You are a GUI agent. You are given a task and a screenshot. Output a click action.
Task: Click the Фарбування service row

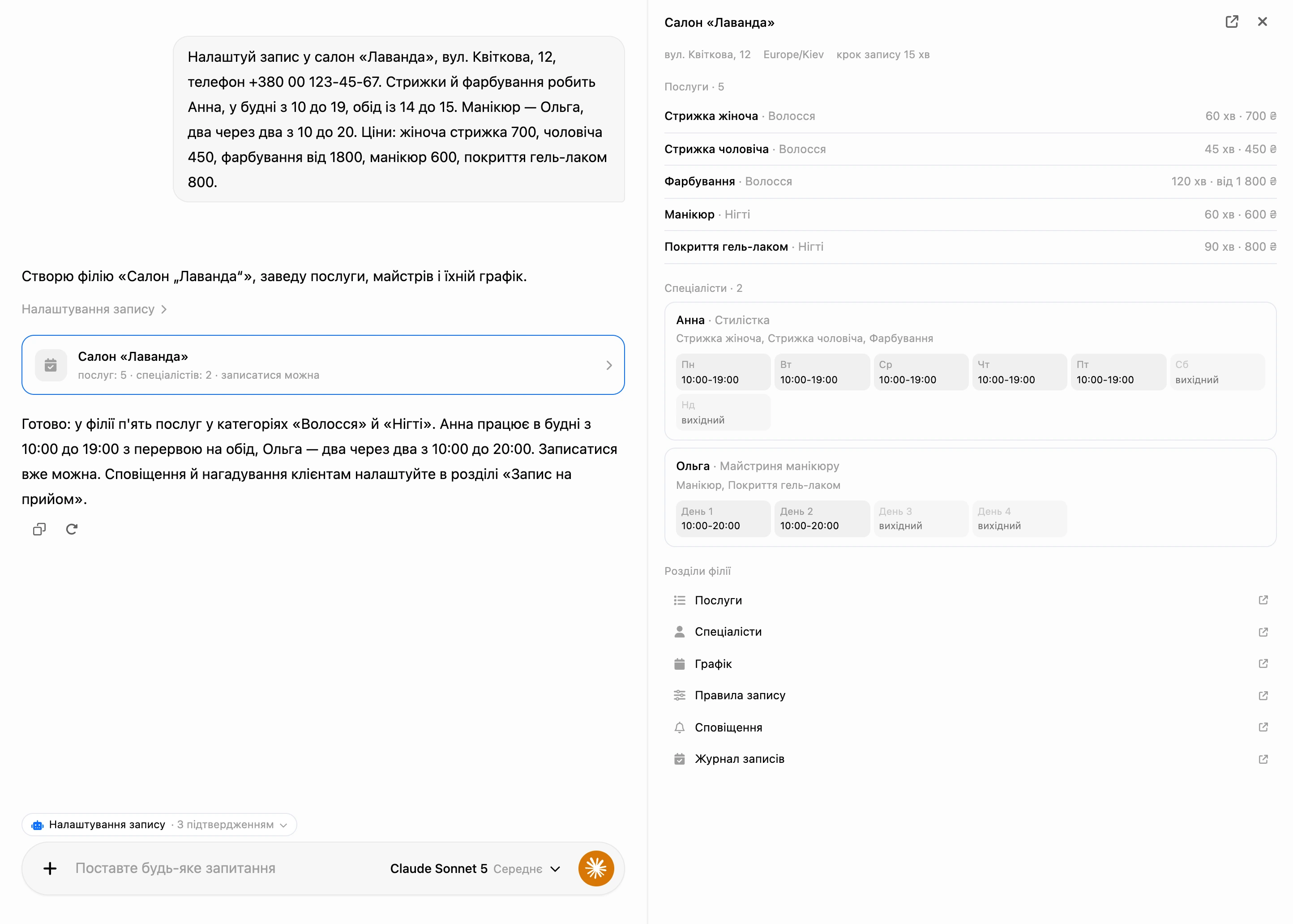click(970, 181)
